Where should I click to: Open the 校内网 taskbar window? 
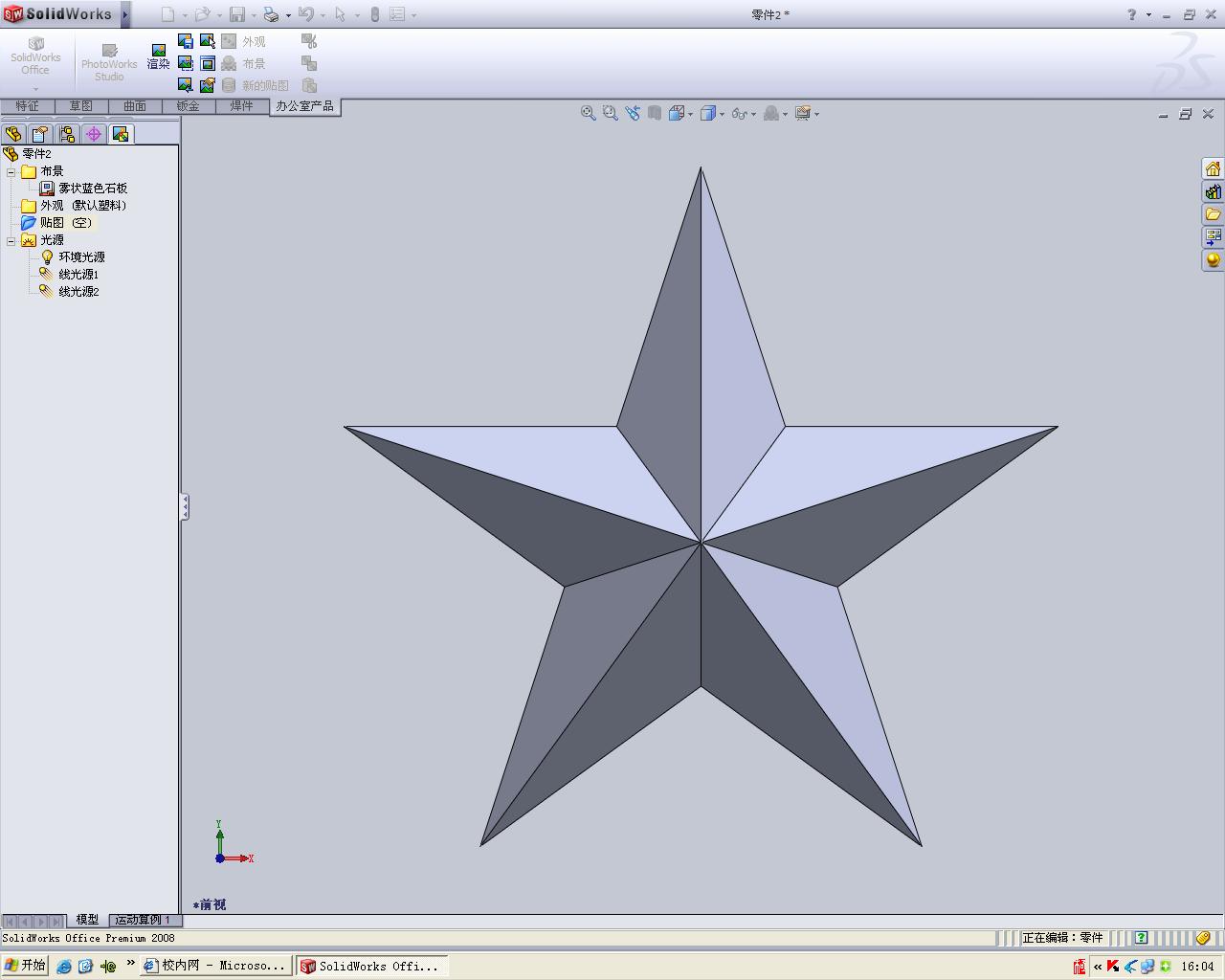pyautogui.click(x=214, y=966)
